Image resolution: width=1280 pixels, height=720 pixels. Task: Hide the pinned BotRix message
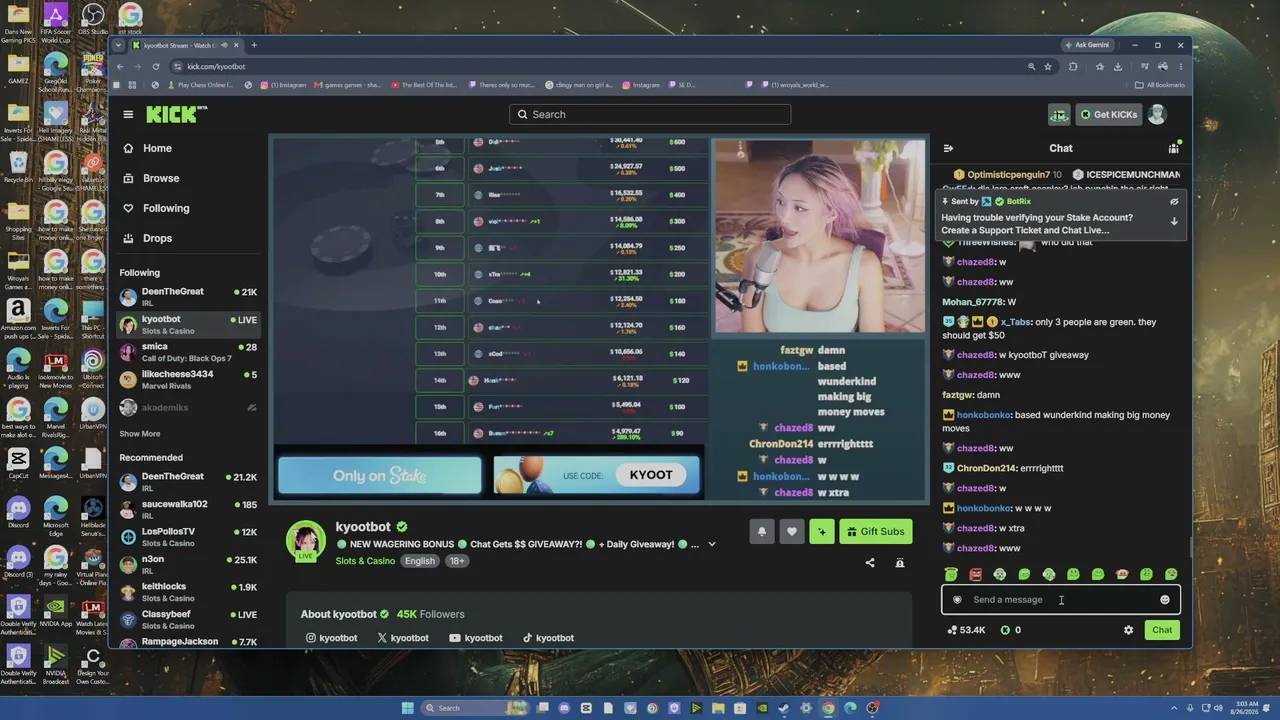tap(1174, 201)
